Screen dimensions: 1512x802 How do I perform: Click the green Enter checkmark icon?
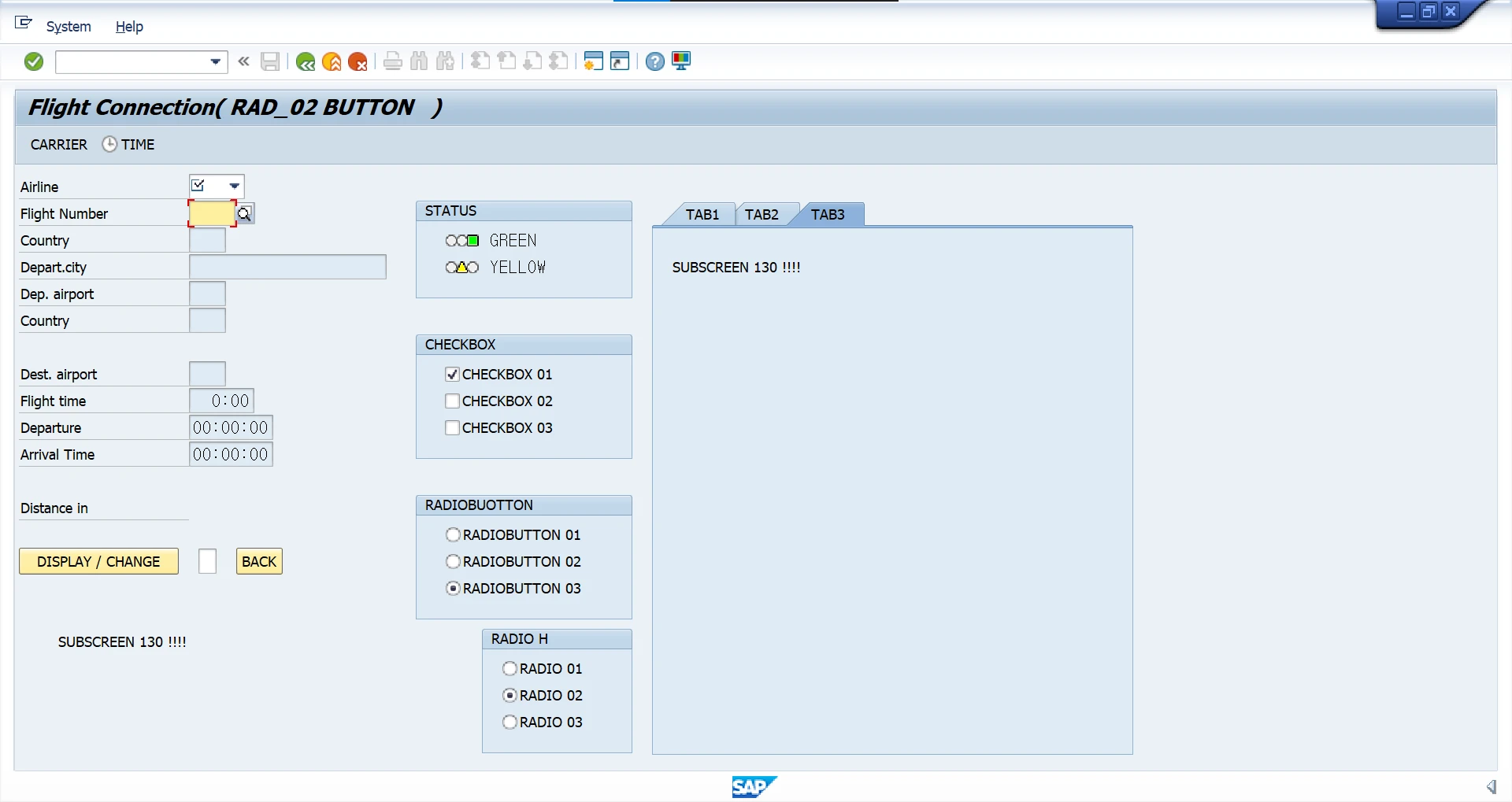pyautogui.click(x=34, y=61)
